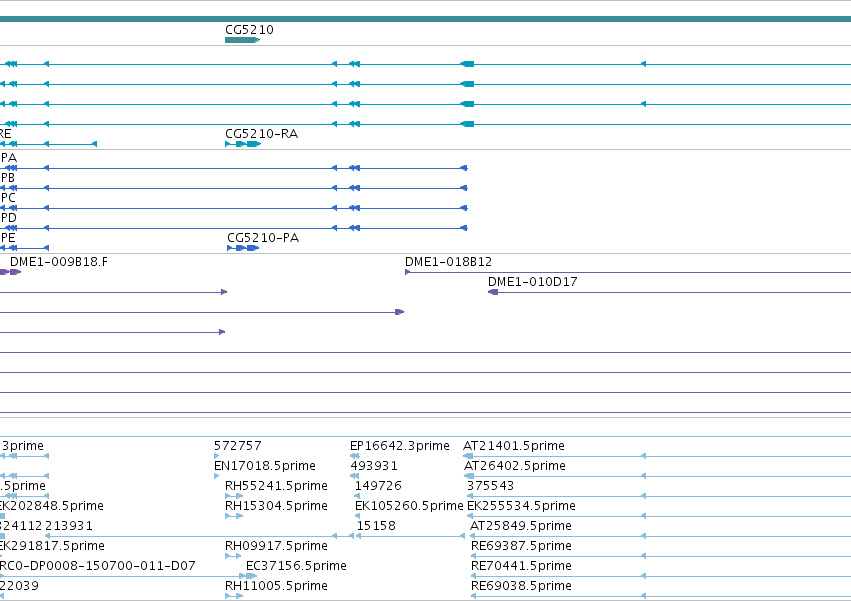Click the EK202848.5prime EST label
The height and width of the screenshot is (601, 851).
(x=52, y=506)
